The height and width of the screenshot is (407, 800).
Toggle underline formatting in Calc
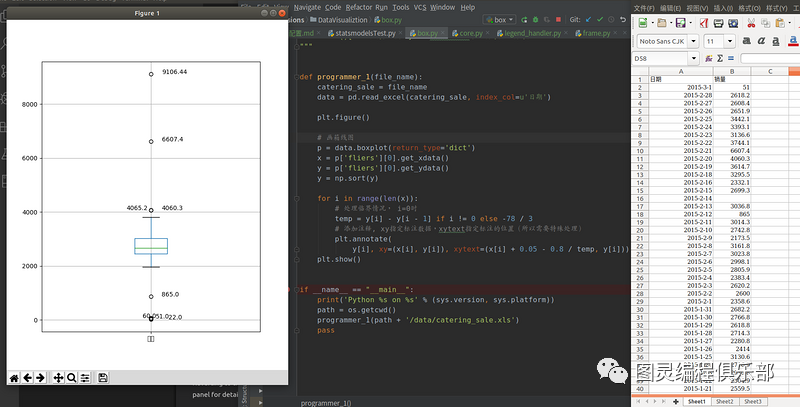(776, 41)
